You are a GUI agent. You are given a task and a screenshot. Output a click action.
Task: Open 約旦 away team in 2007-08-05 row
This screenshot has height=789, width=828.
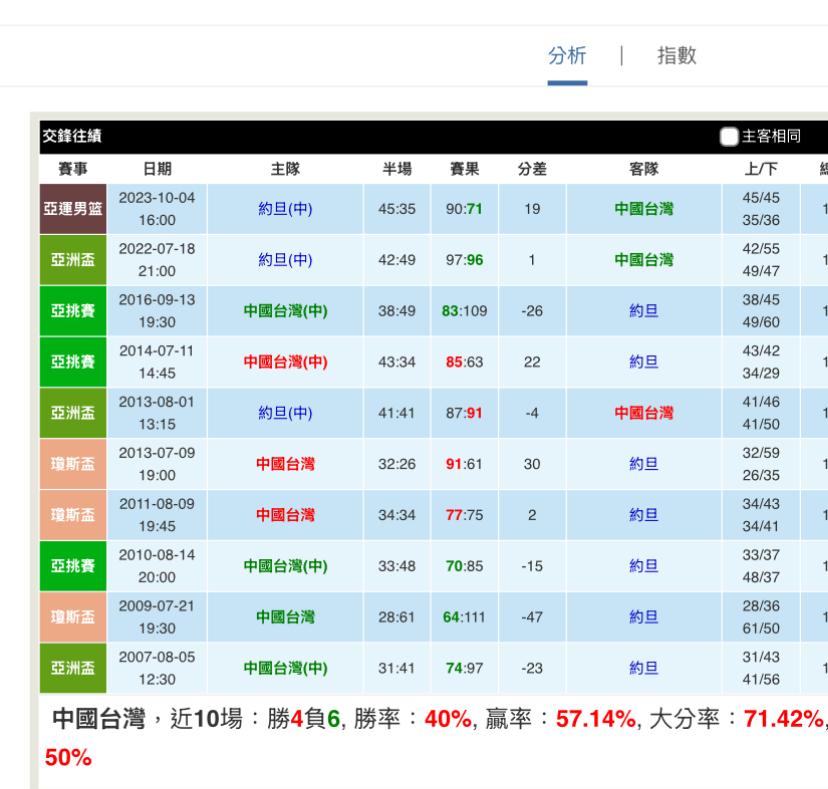tap(644, 668)
